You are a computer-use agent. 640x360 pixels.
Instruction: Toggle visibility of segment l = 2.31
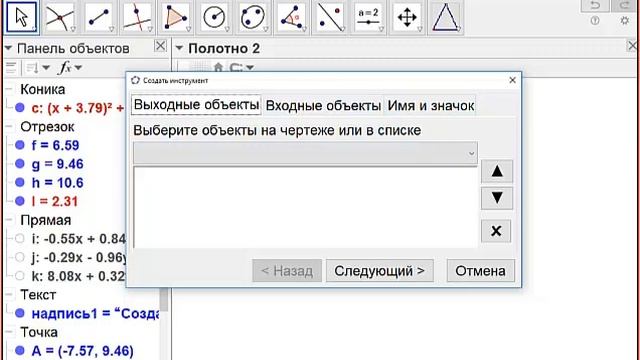point(20,201)
